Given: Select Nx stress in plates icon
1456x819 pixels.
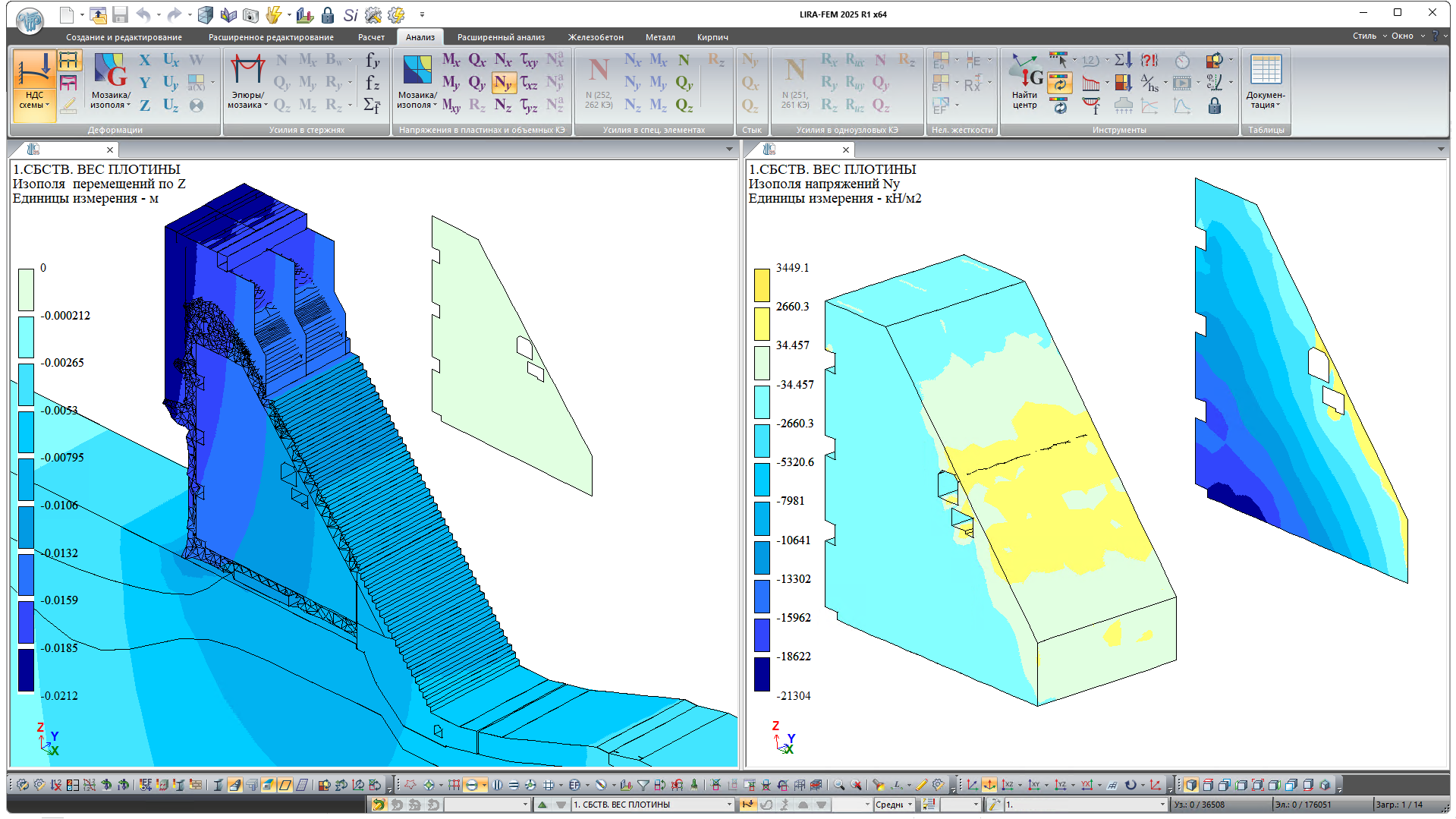Looking at the screenshot, I should click(x=502, y=60).
